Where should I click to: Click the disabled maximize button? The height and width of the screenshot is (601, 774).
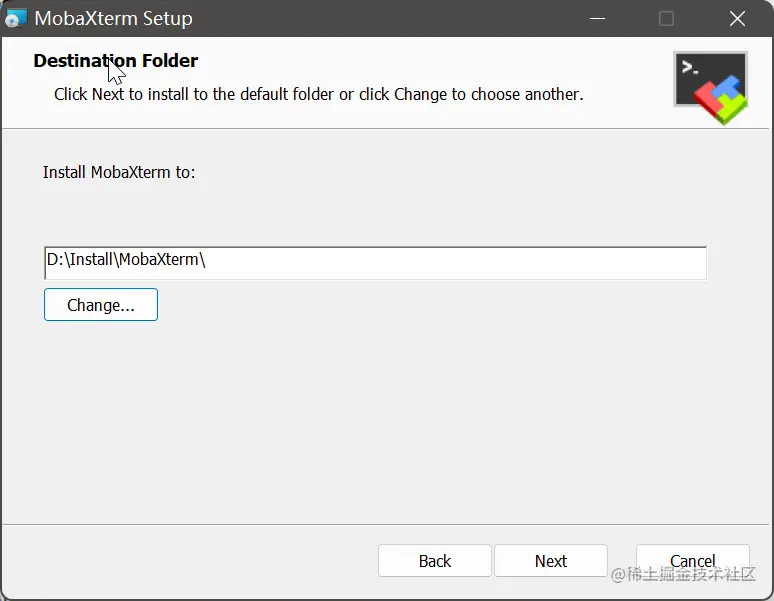[x=666, y=19]
